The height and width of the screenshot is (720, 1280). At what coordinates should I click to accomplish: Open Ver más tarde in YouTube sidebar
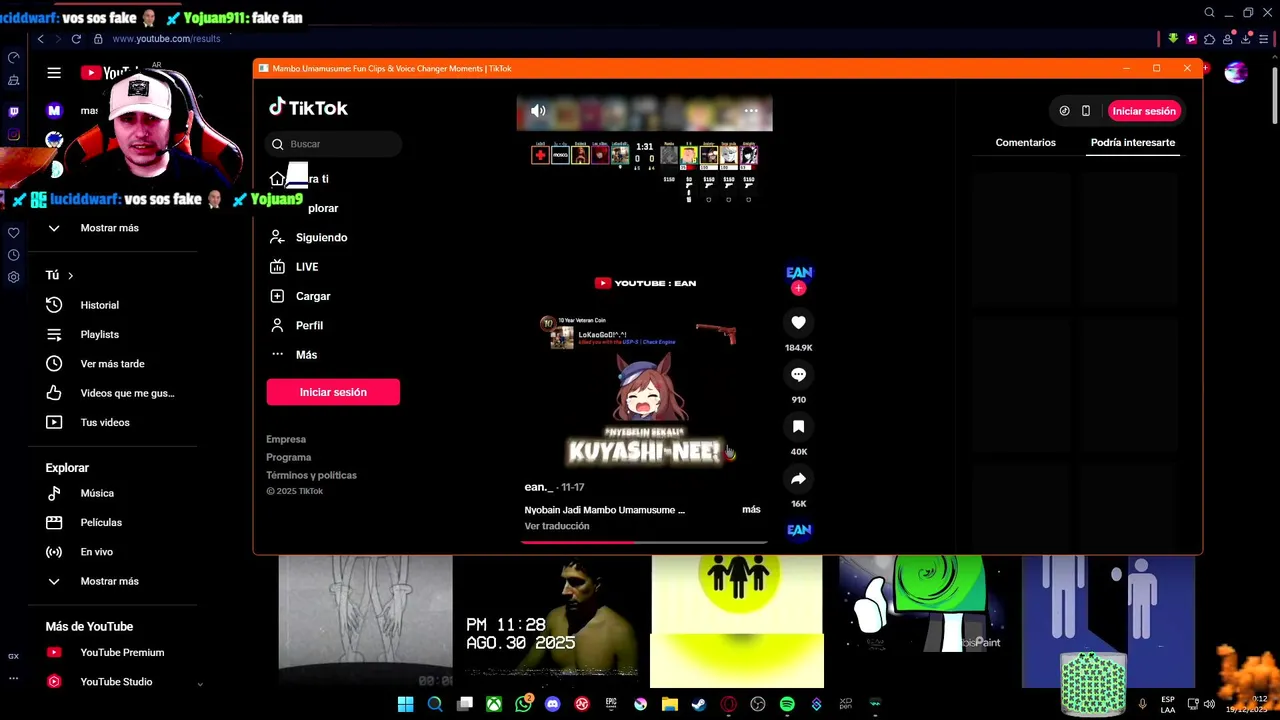[112, 364]
